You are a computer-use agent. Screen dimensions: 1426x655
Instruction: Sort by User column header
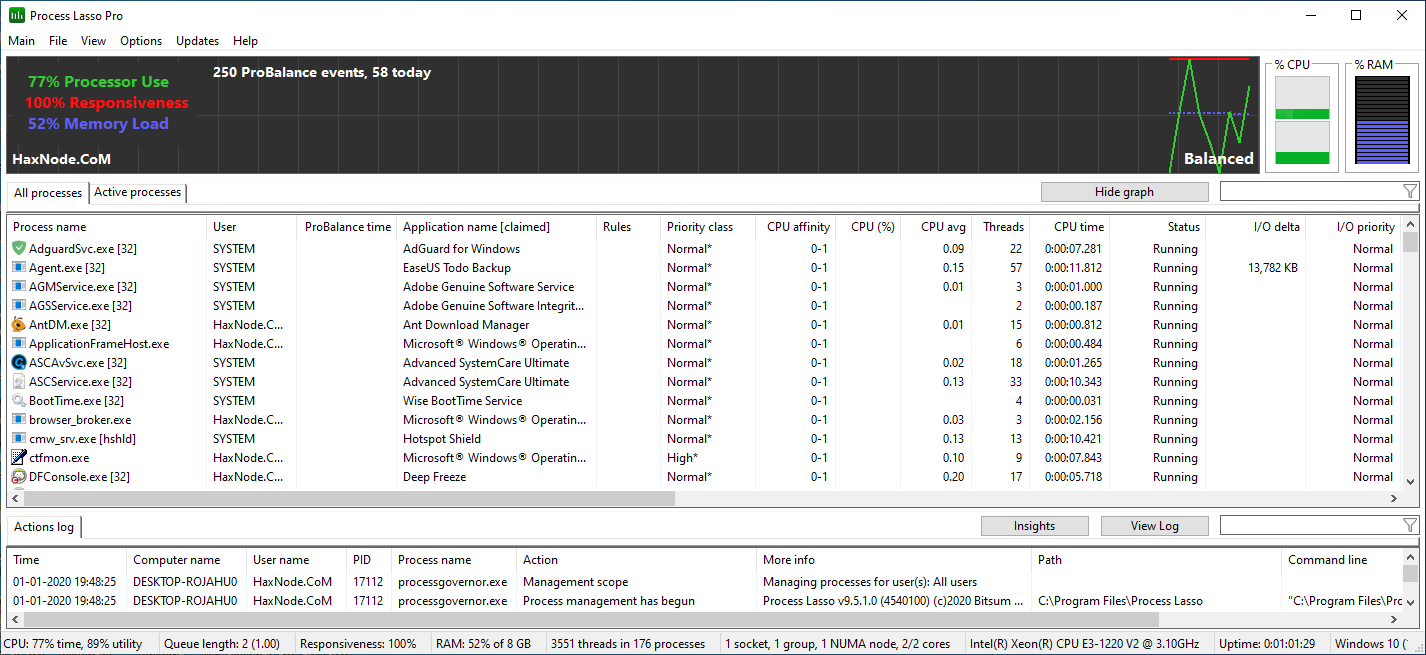click(x=252, y=227)
